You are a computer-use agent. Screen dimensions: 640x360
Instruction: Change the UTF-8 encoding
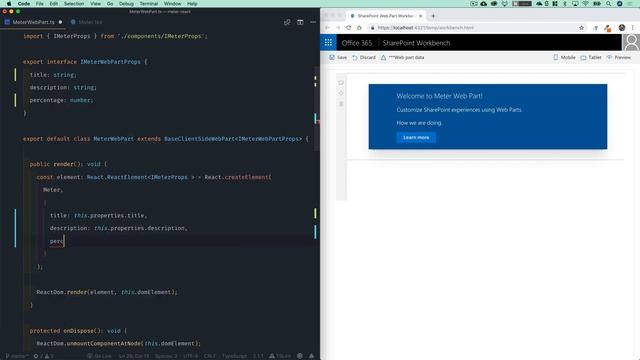pos(190,356)
